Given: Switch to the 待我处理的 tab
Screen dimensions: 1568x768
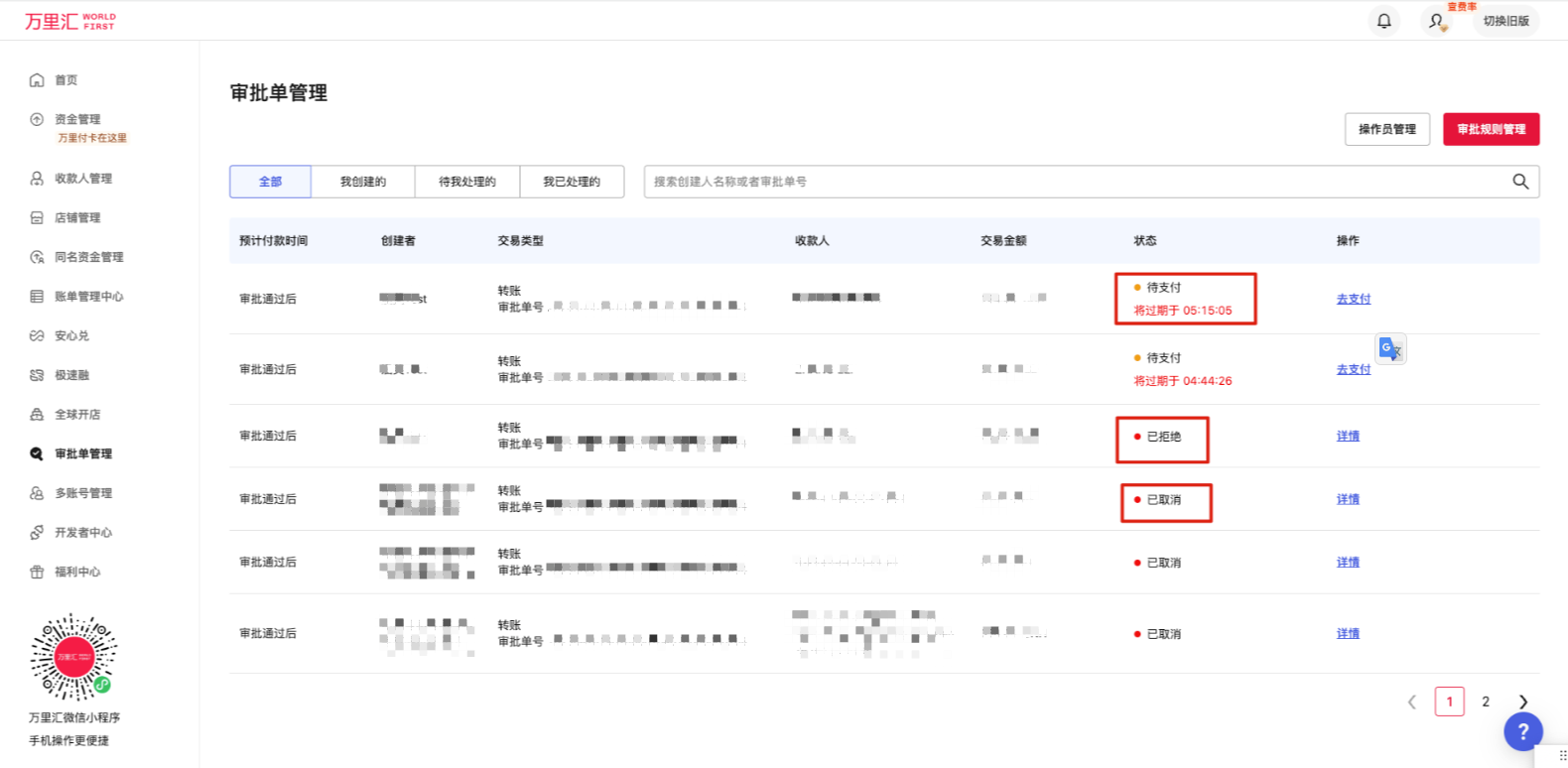Looking at the screenshot, I should click(466, 182).
